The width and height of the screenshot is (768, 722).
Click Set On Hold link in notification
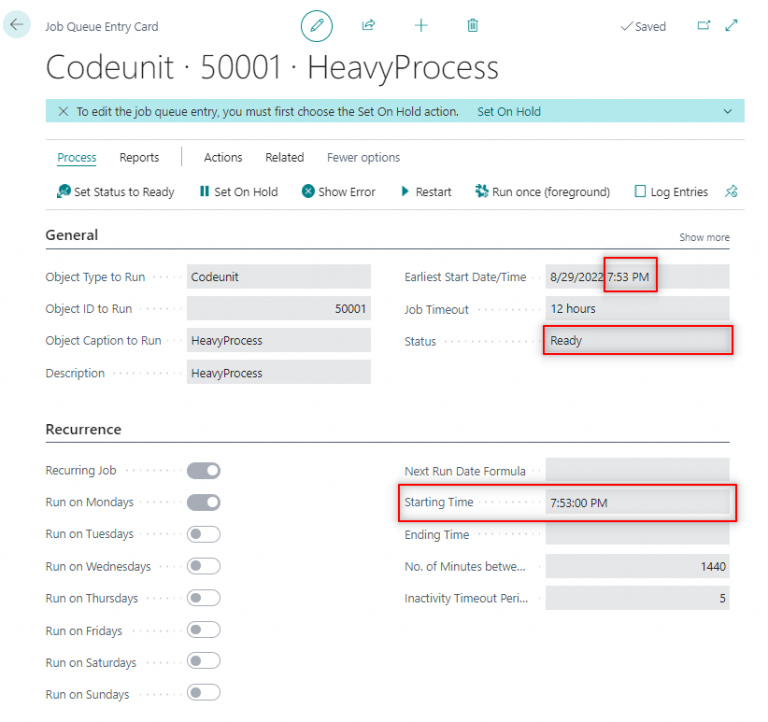pos(508,112)
